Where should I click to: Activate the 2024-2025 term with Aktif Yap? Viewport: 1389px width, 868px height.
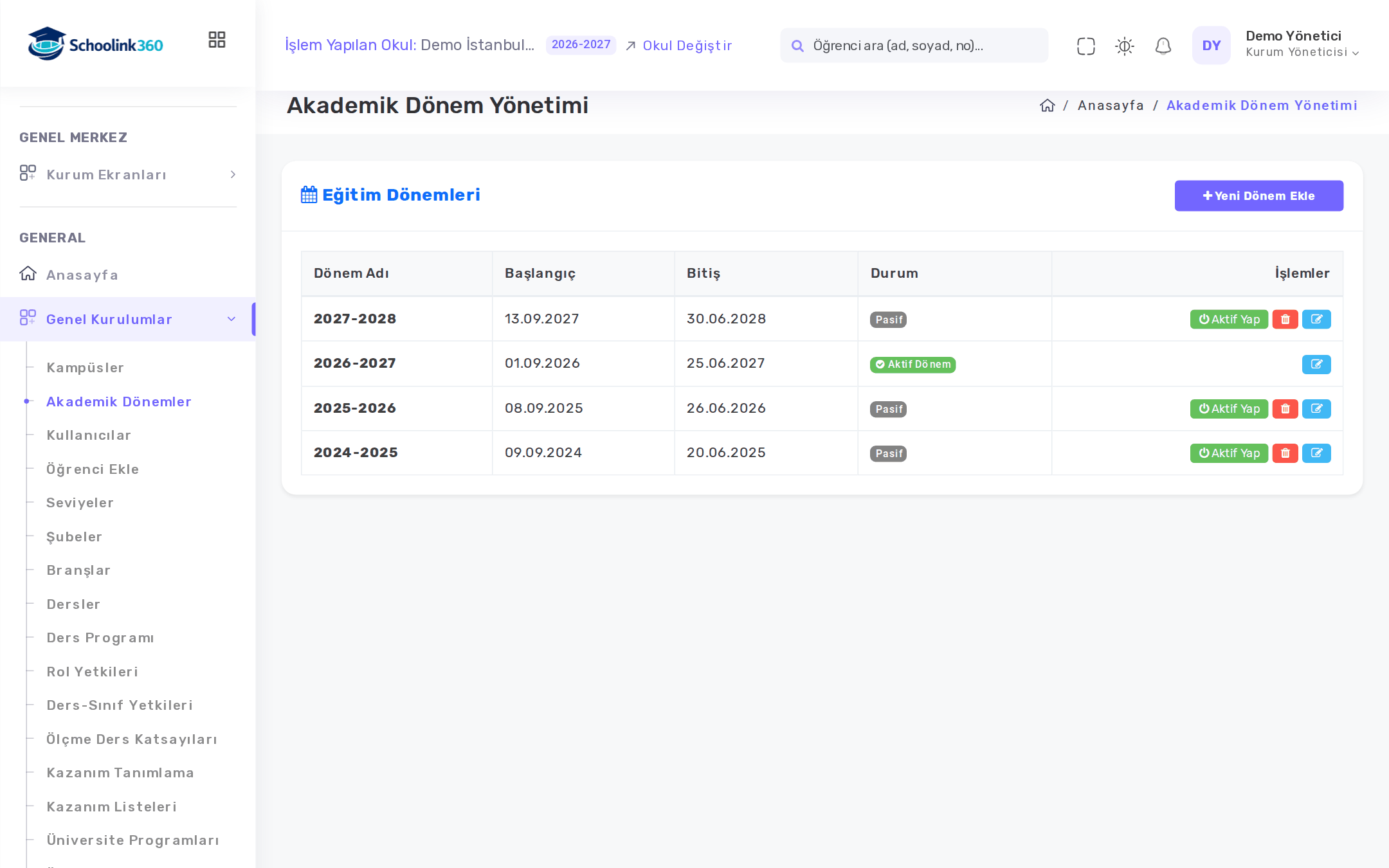pyautogui.click(x=1229, y=453)
